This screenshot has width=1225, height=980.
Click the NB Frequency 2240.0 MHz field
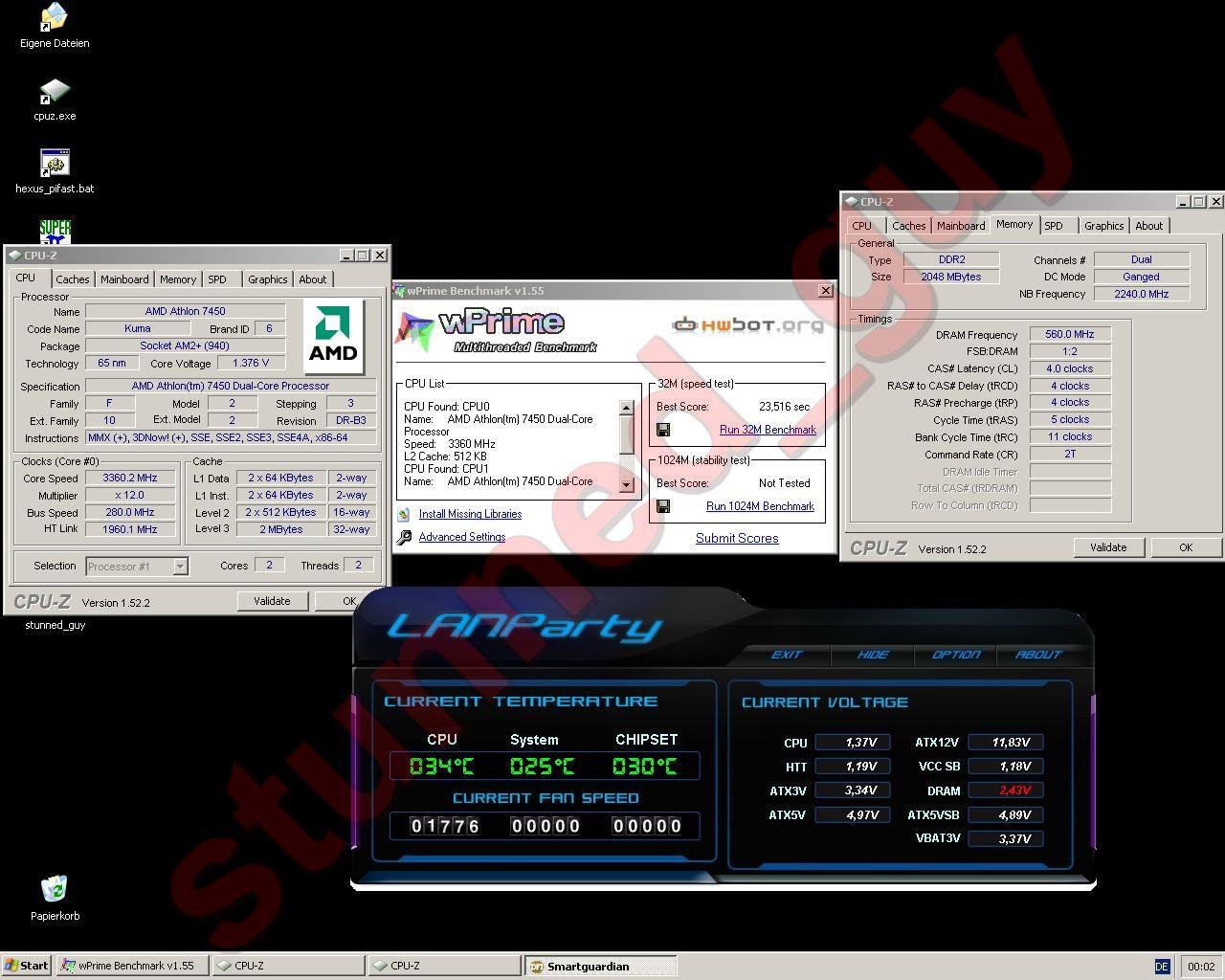tap(1142, 294)
